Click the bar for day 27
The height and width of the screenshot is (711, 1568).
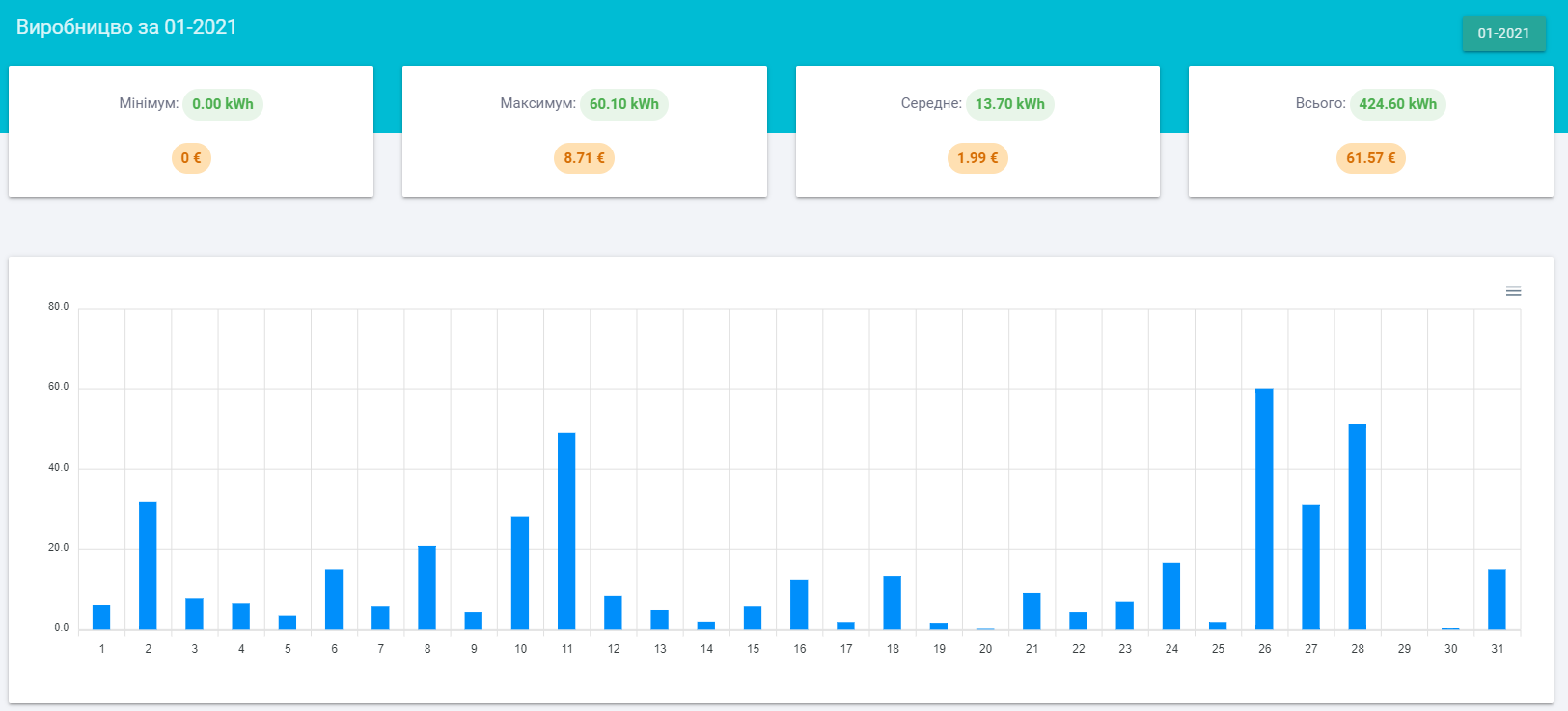pyautogui.click(x=1310, y=567)
